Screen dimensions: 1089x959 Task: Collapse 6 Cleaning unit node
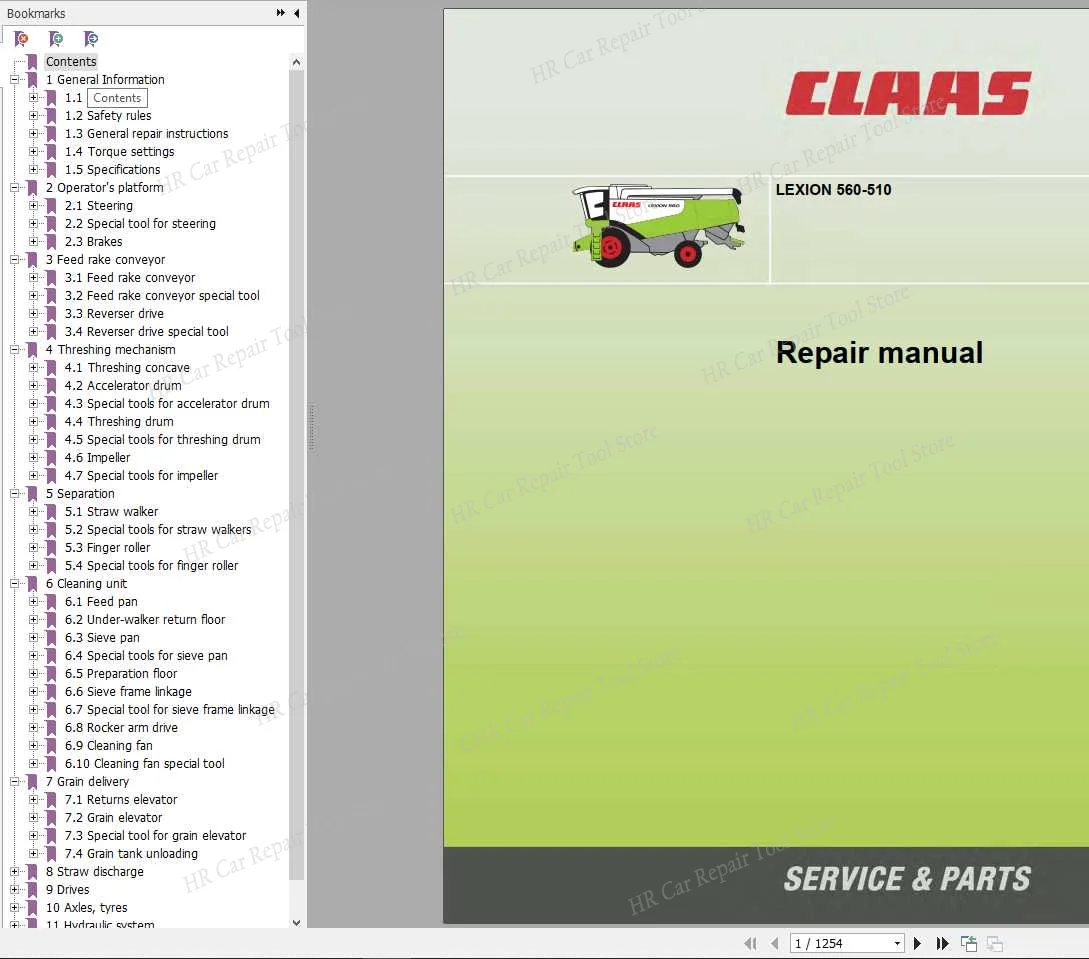(15, 583)
